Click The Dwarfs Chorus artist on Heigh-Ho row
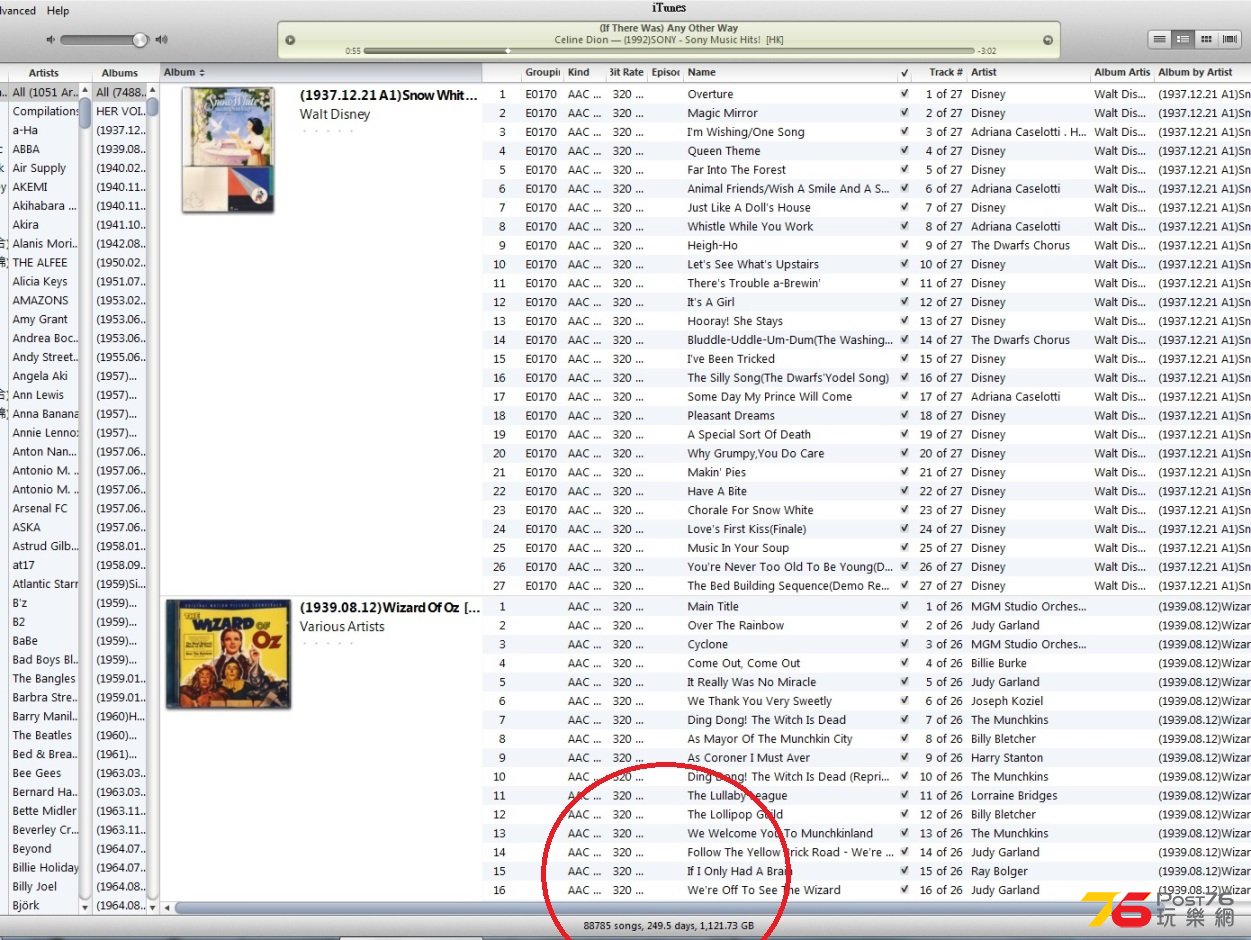1251x940 pixels. point(1020,245)
